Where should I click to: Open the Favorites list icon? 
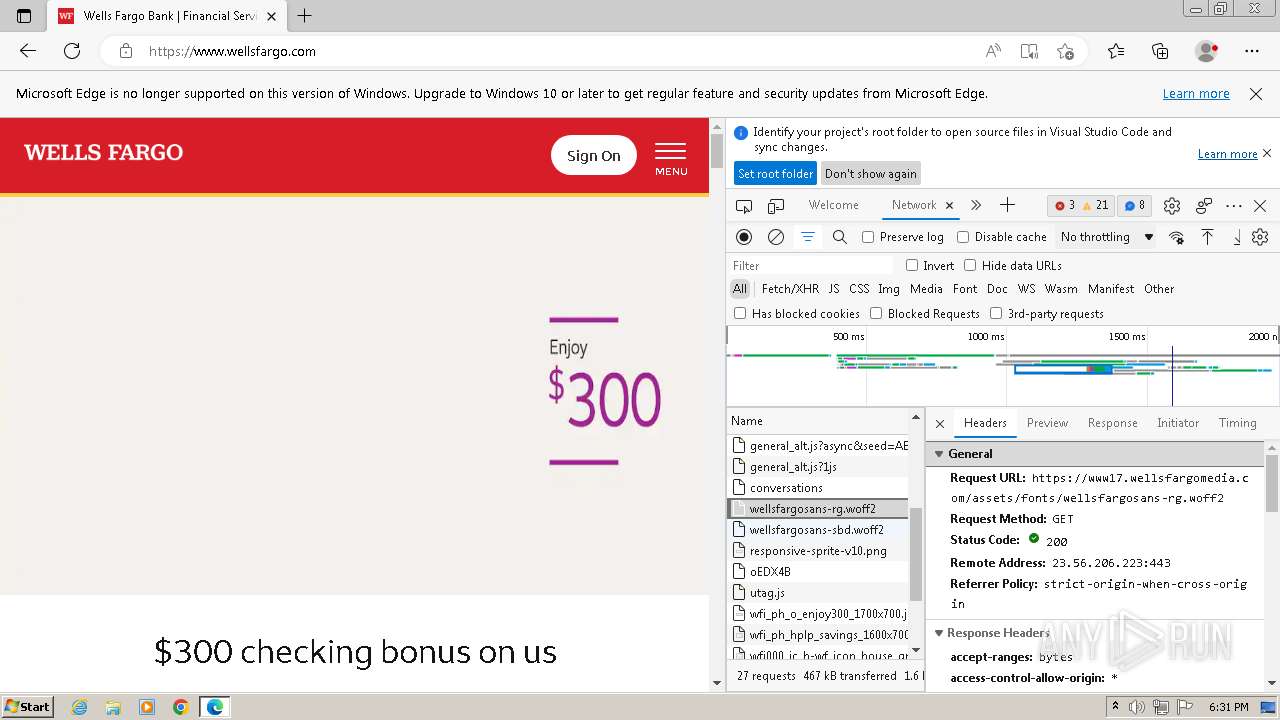[x=1116, y=51]
